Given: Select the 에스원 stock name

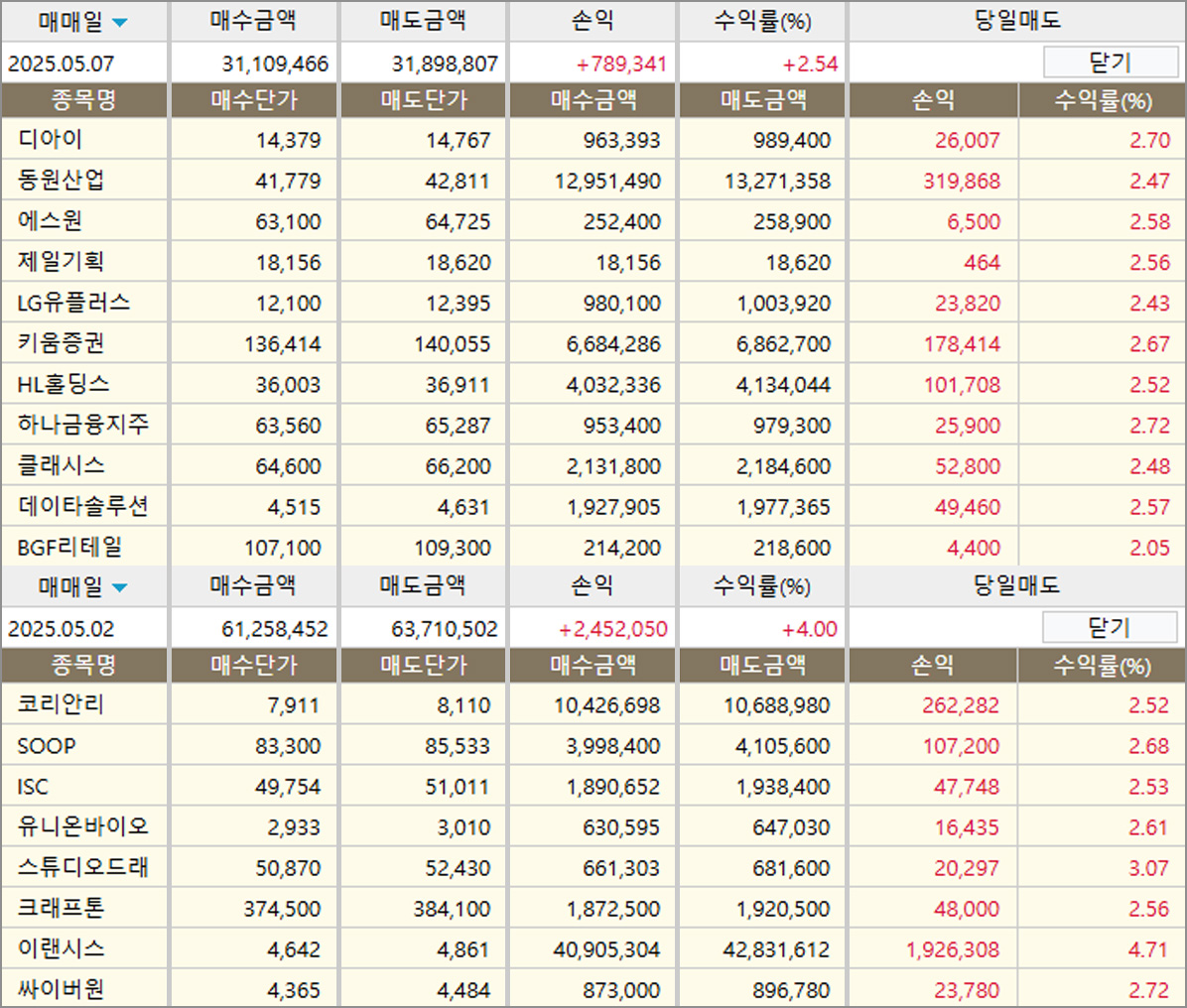Looking at the screenshot, I should (50, 221).
